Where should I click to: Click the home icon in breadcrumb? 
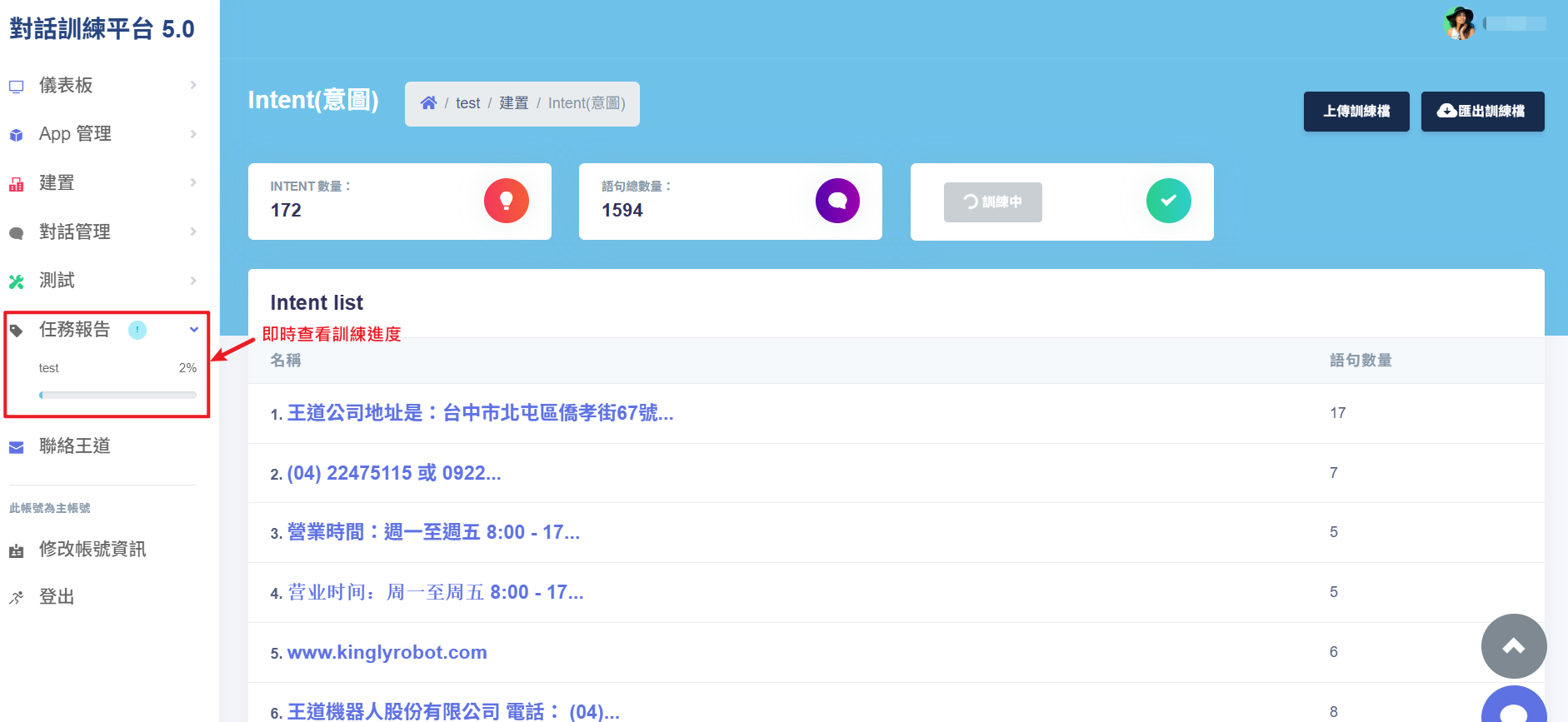[428, 103]
